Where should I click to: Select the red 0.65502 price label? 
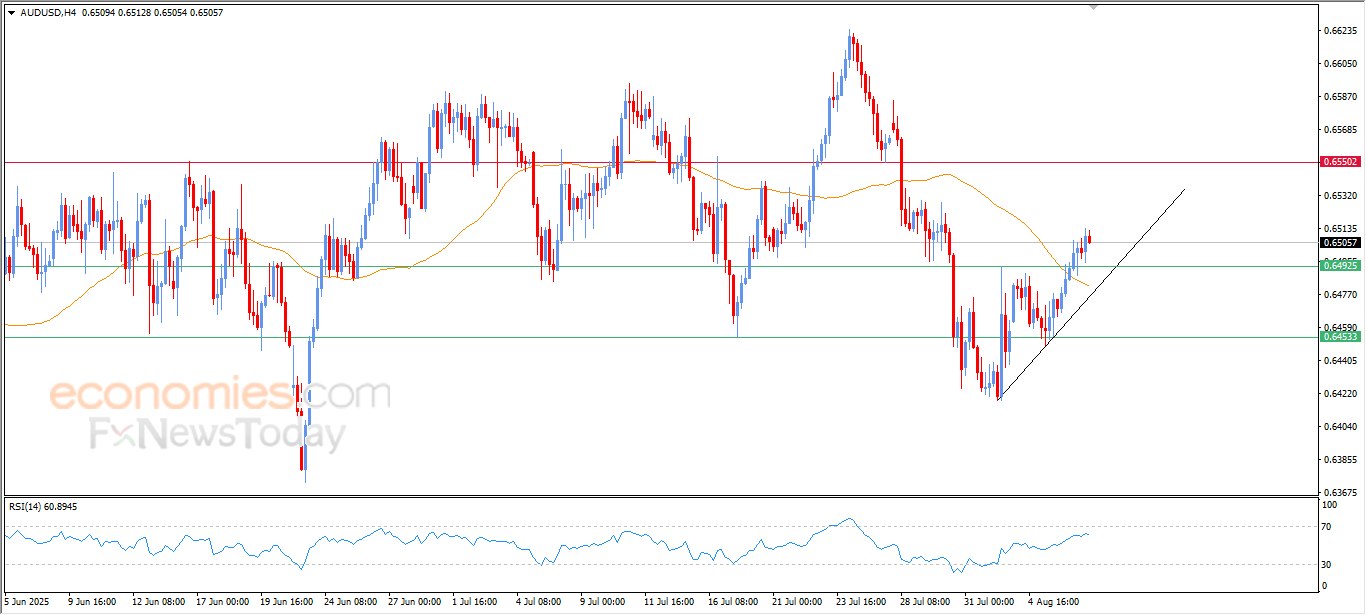(x=1339, y=161)
